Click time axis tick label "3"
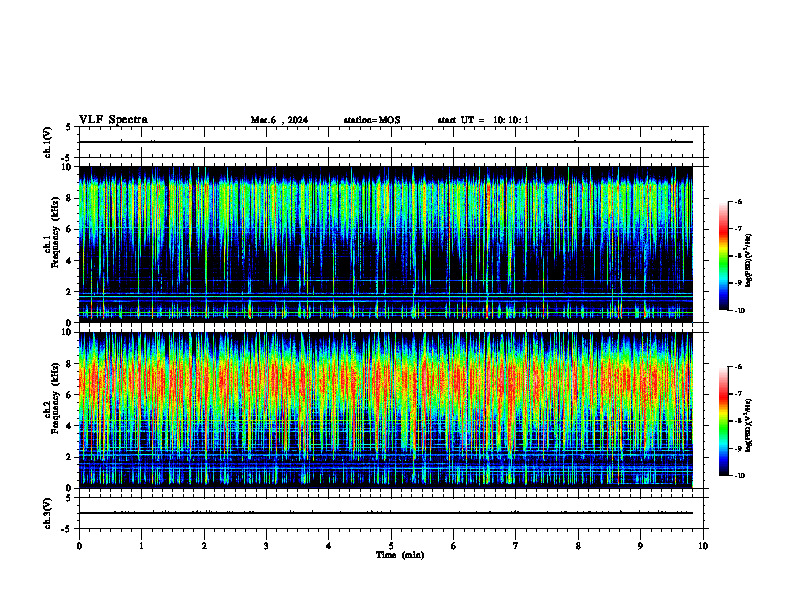This screenshot has height=612, width=792. [x=266, y=546]
